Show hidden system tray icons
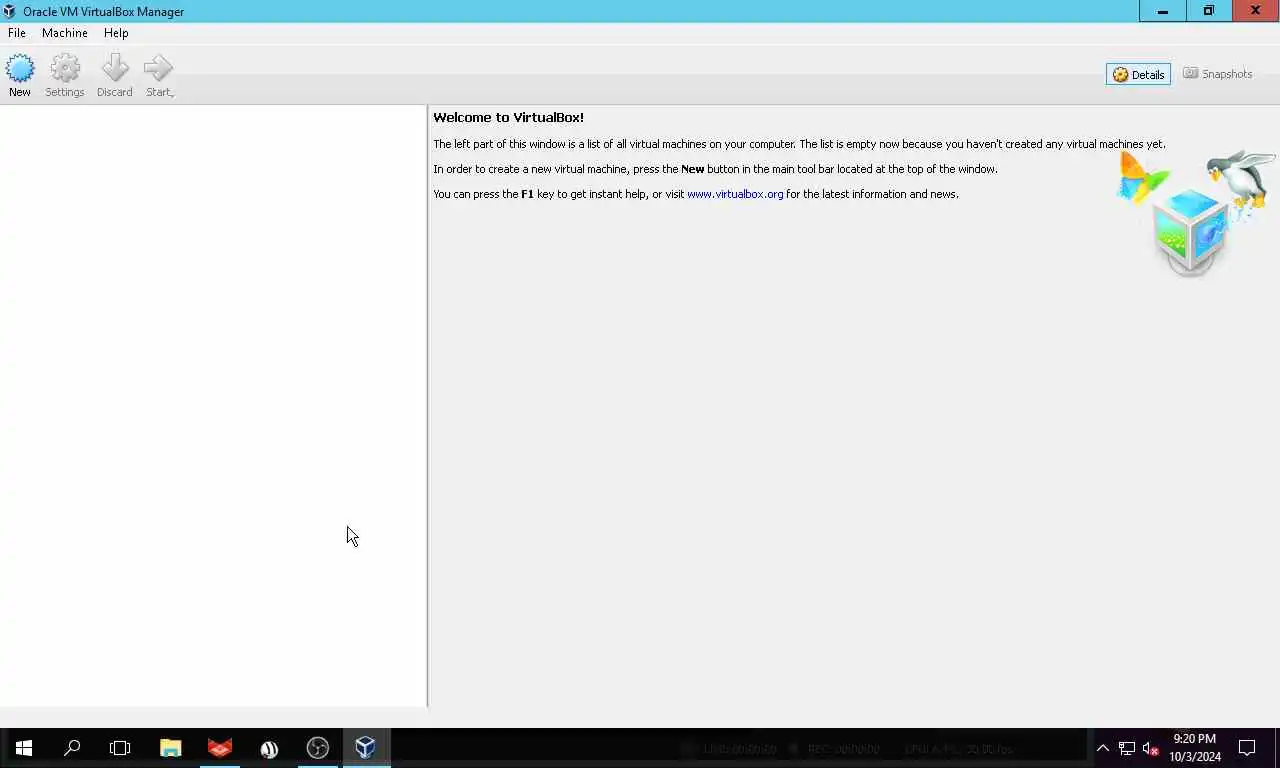Screen dimensions: 1280x768 click(x=1103, y=748)
